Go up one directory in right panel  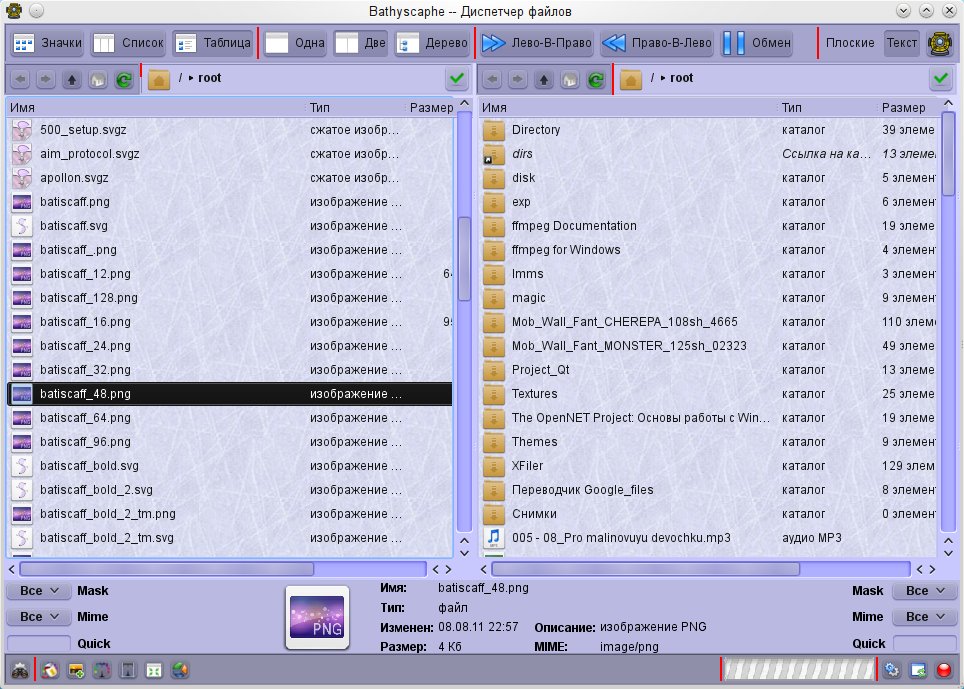544,79
